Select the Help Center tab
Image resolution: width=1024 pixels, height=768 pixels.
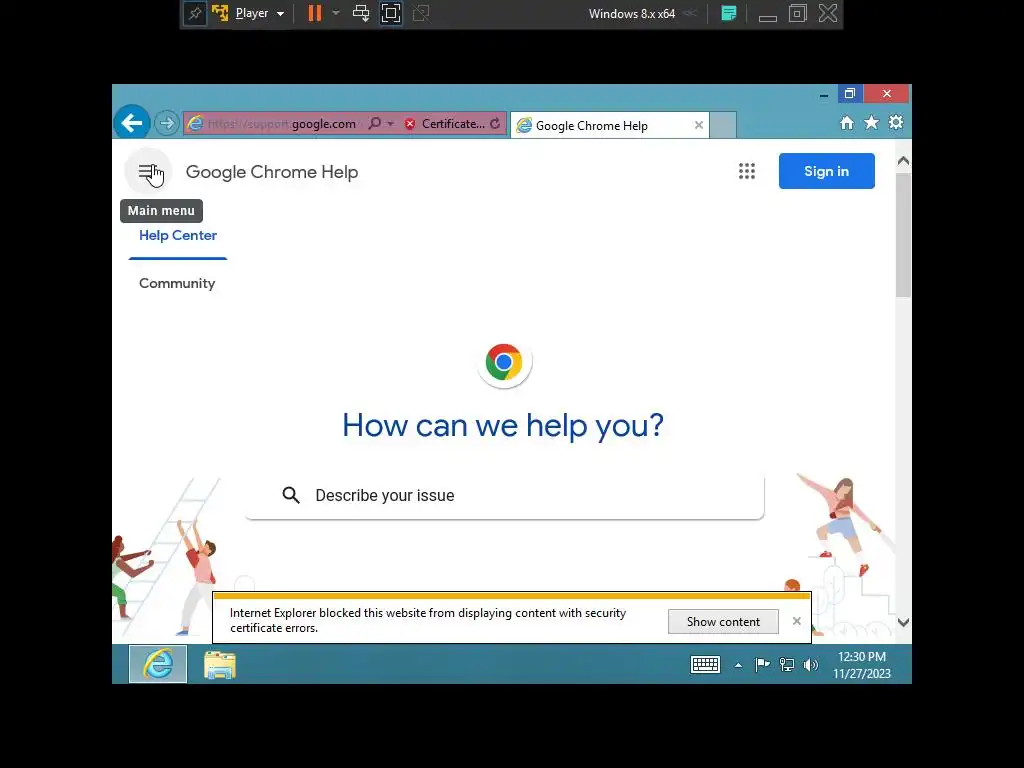tap(178, 236)
